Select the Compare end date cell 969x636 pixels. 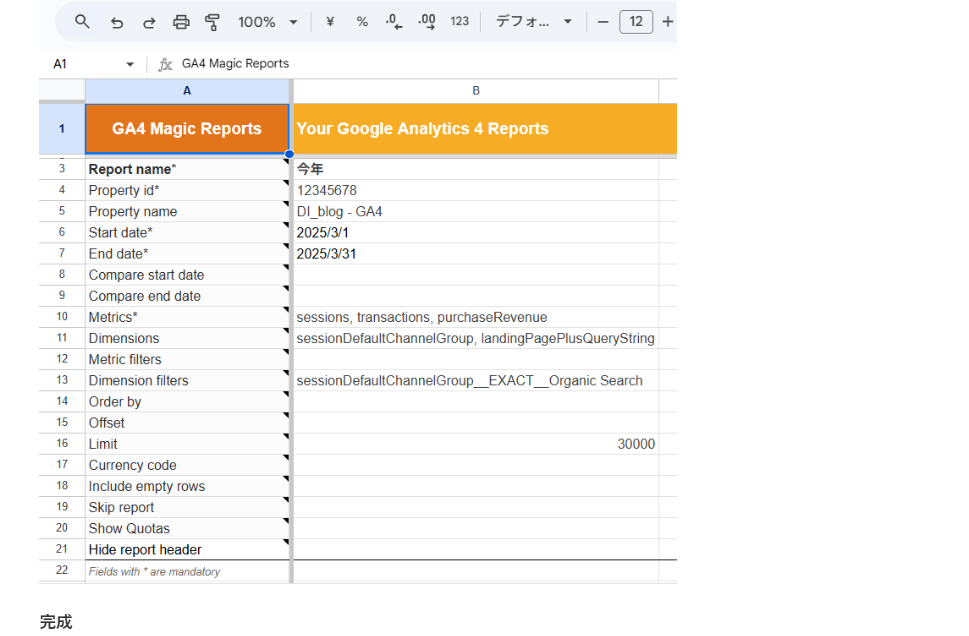point(187,296)
